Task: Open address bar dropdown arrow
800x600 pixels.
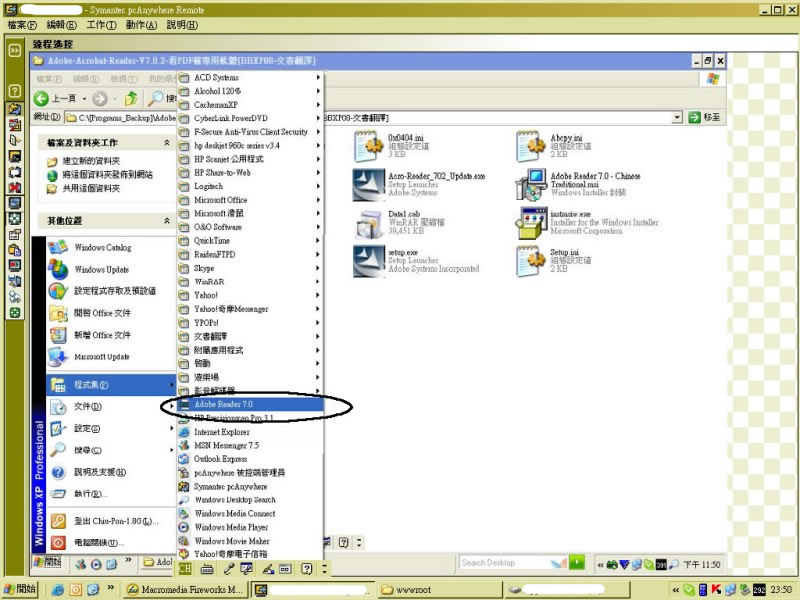Action: pyautogui.click(x=677, y=117)
